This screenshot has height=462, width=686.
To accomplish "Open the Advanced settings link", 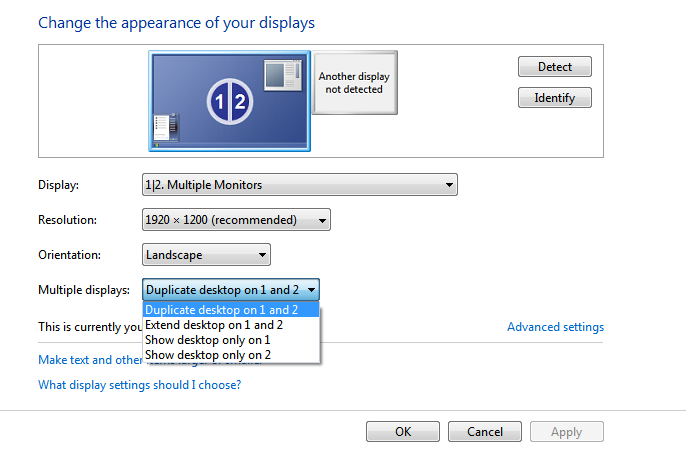I will pos(555,327).
